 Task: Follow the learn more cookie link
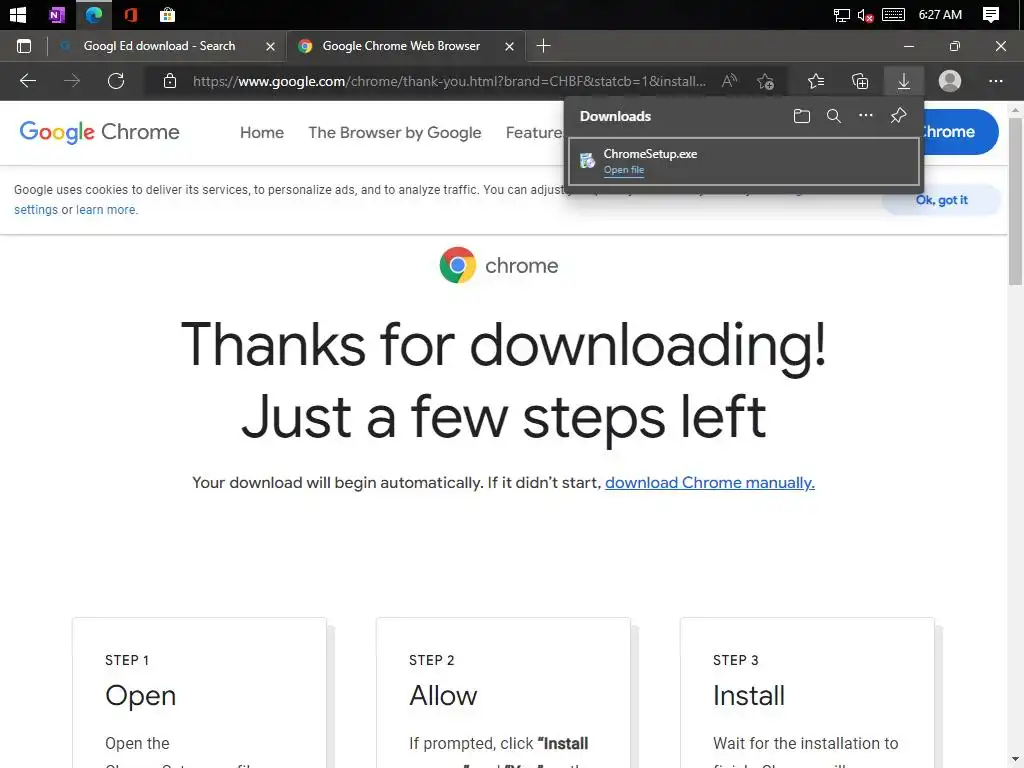106,210
